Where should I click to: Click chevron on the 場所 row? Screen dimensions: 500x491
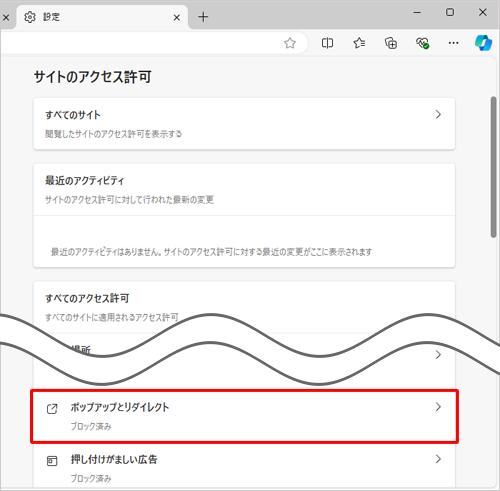click(x=438, y=355)
